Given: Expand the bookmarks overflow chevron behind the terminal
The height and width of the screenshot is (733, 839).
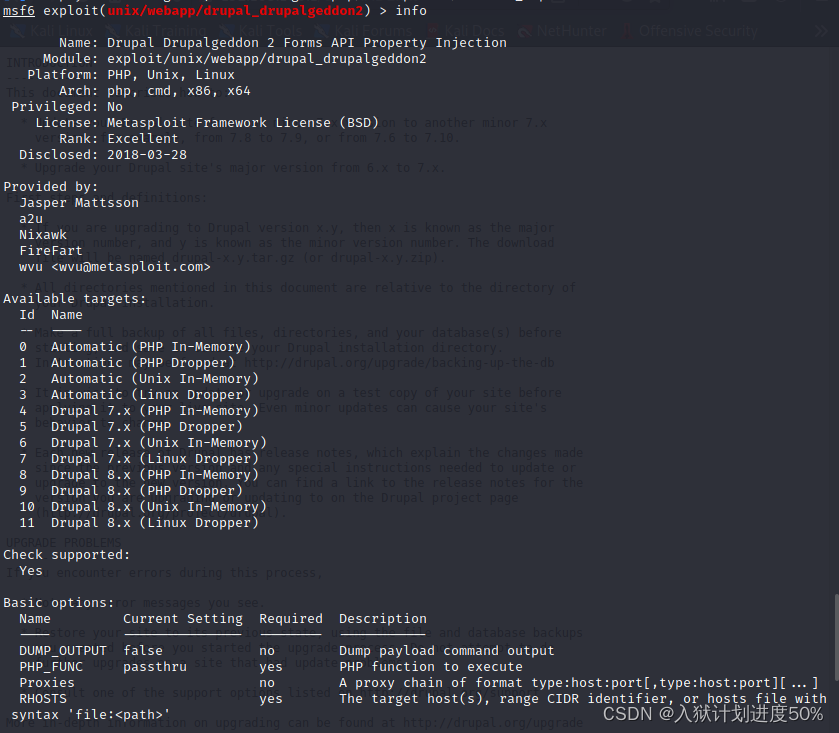Looking at the screenshot, I should (x=821, y=31).
